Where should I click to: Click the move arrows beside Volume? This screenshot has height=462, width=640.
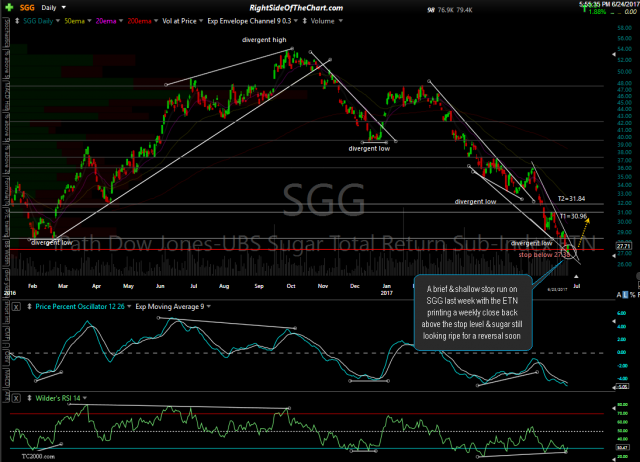click(304, 21)
